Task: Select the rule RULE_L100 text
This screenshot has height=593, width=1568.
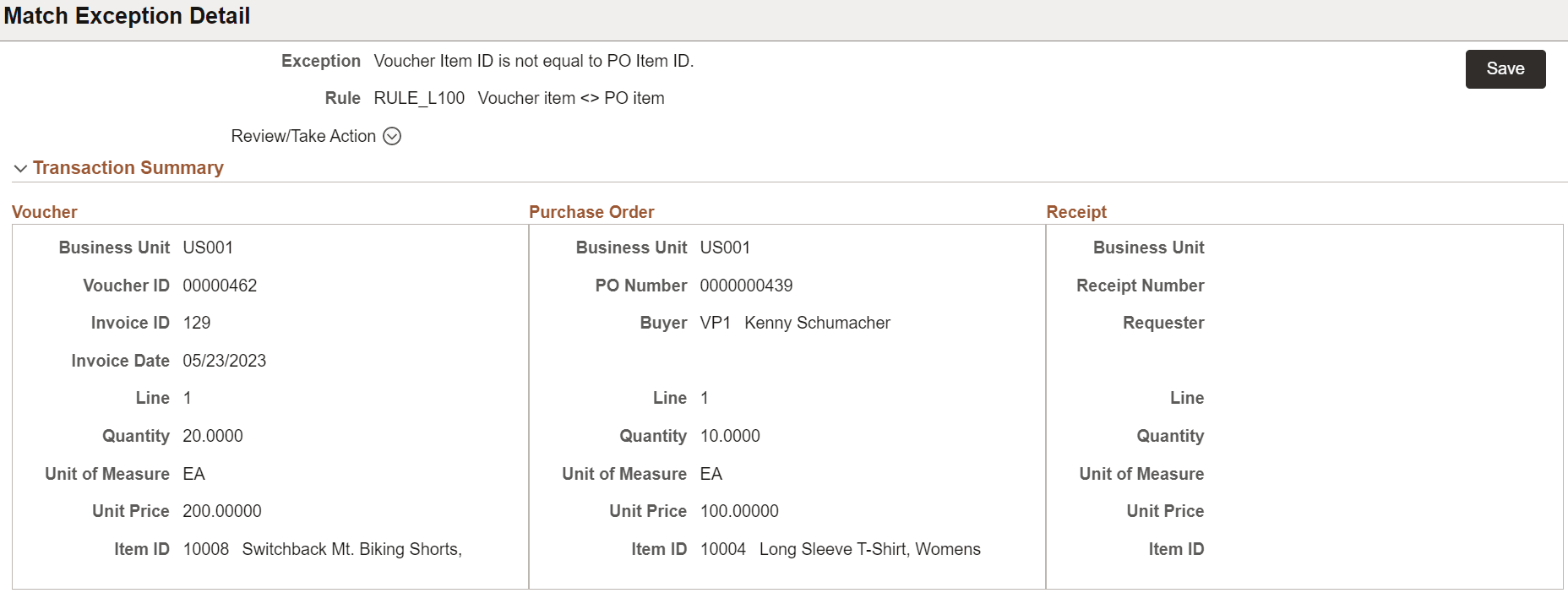Action: (x=419, y=98)
